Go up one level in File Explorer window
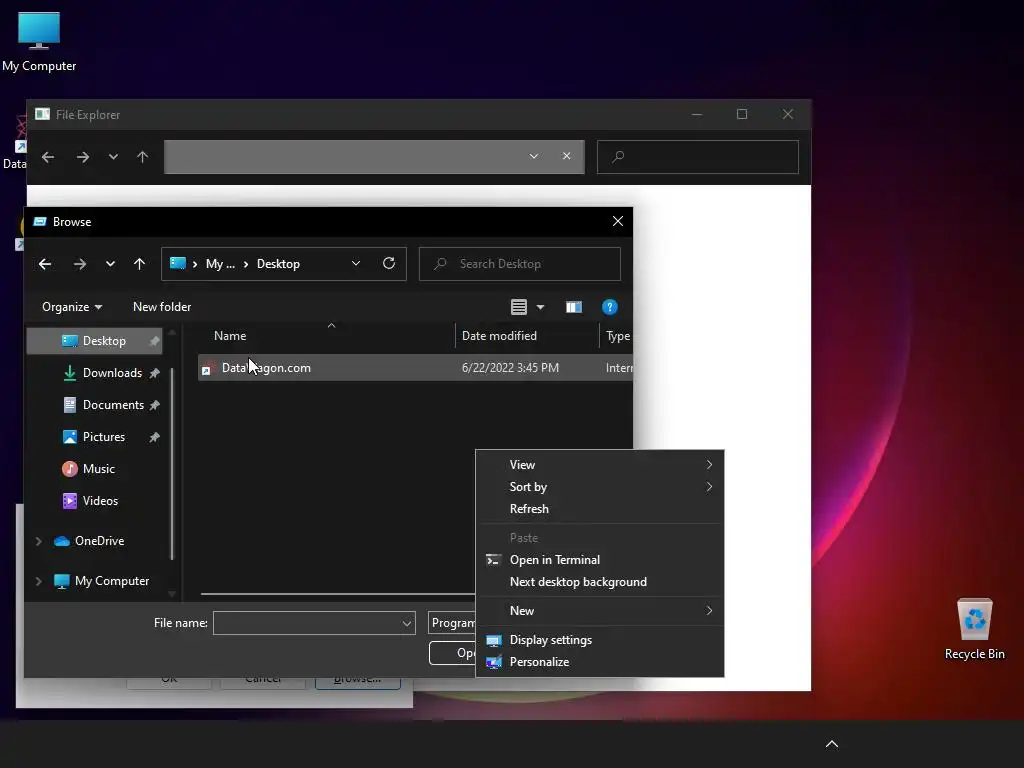 [x=142, y=157]
